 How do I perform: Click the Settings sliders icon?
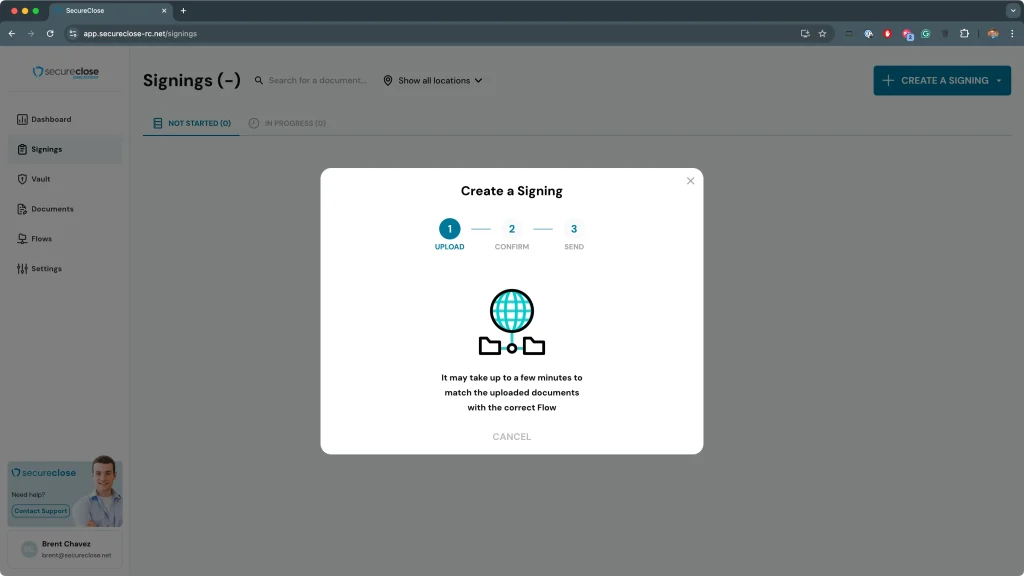pyautogui.click(x=22, y=269)
